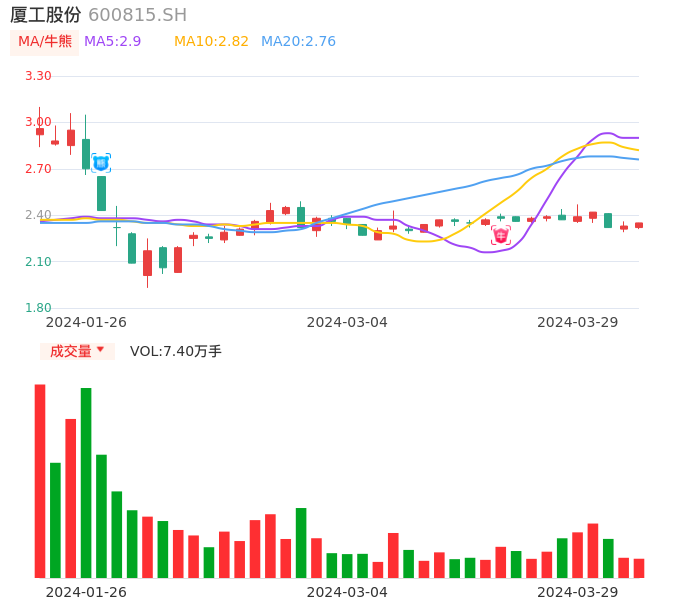Click the 2024-01-26 label under price chart

pyautogui.click(x=86, y=322)
